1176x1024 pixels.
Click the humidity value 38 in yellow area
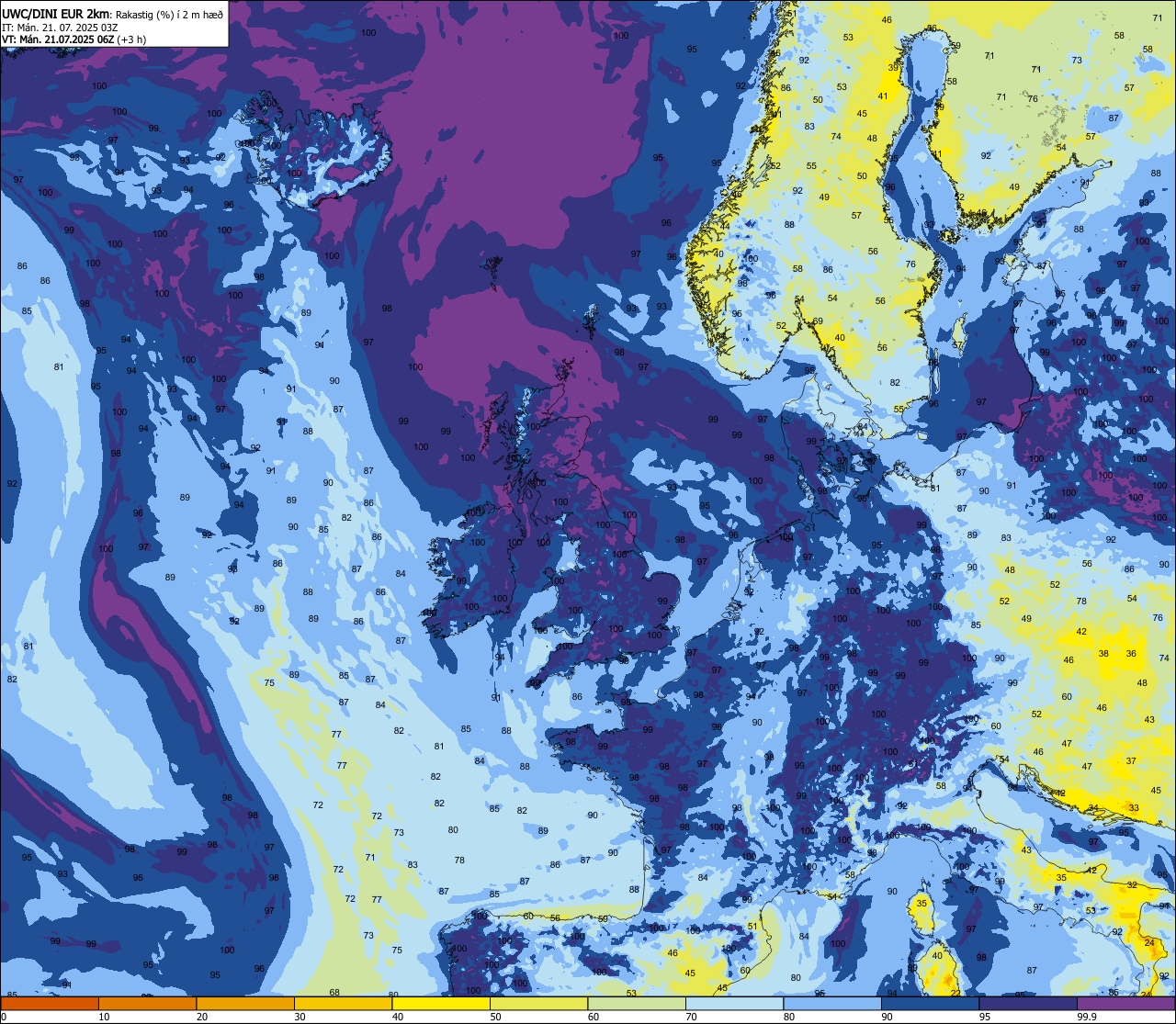(x=1103, y=654)
